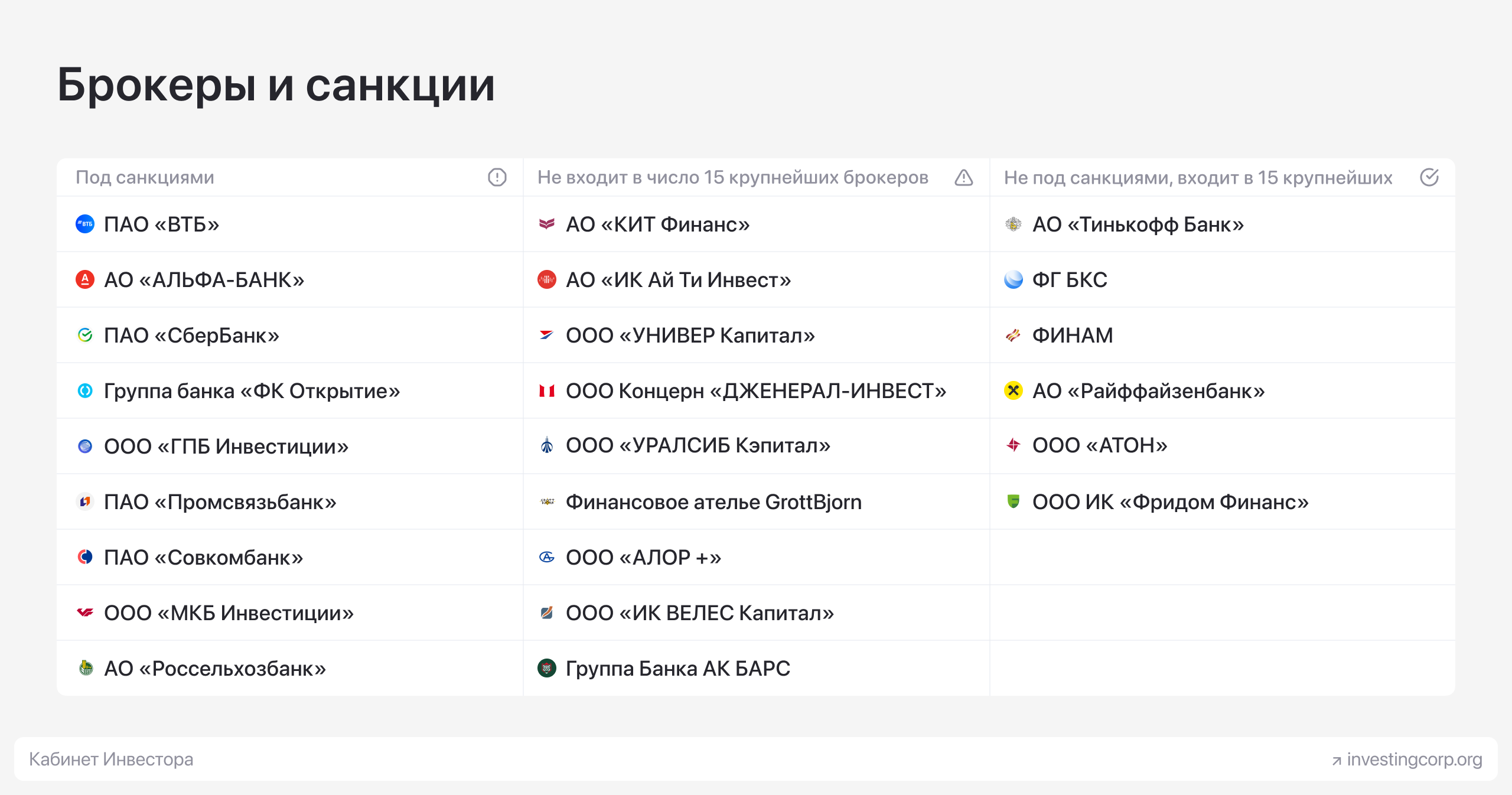This screenshot has width=1512, height=795.
Task: Select «Не под санкциями, входит в 15 крупнейших» header
Action: 1198,177
